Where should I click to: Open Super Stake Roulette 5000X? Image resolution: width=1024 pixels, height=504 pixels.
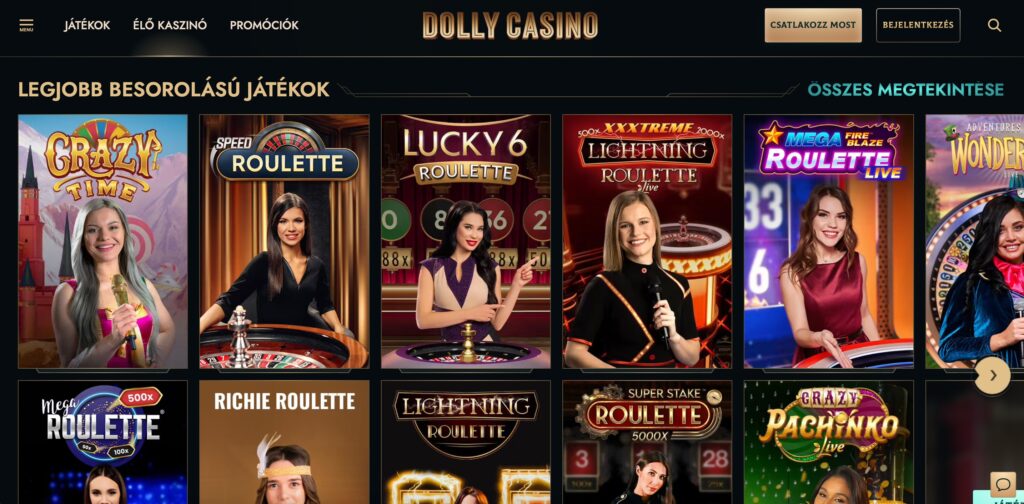(x=647, y=442)
